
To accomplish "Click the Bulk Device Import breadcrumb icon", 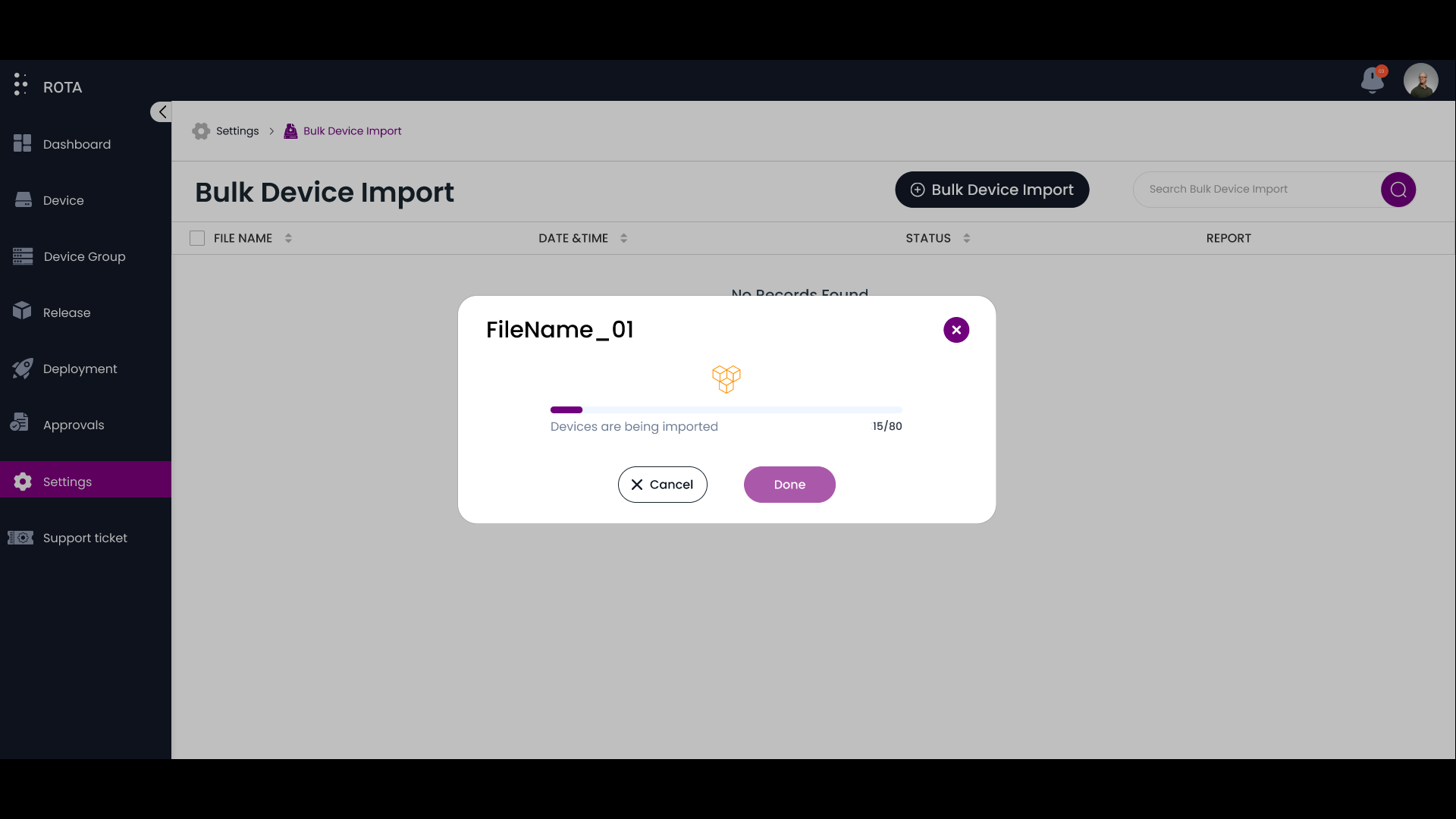I will (290, 131).
